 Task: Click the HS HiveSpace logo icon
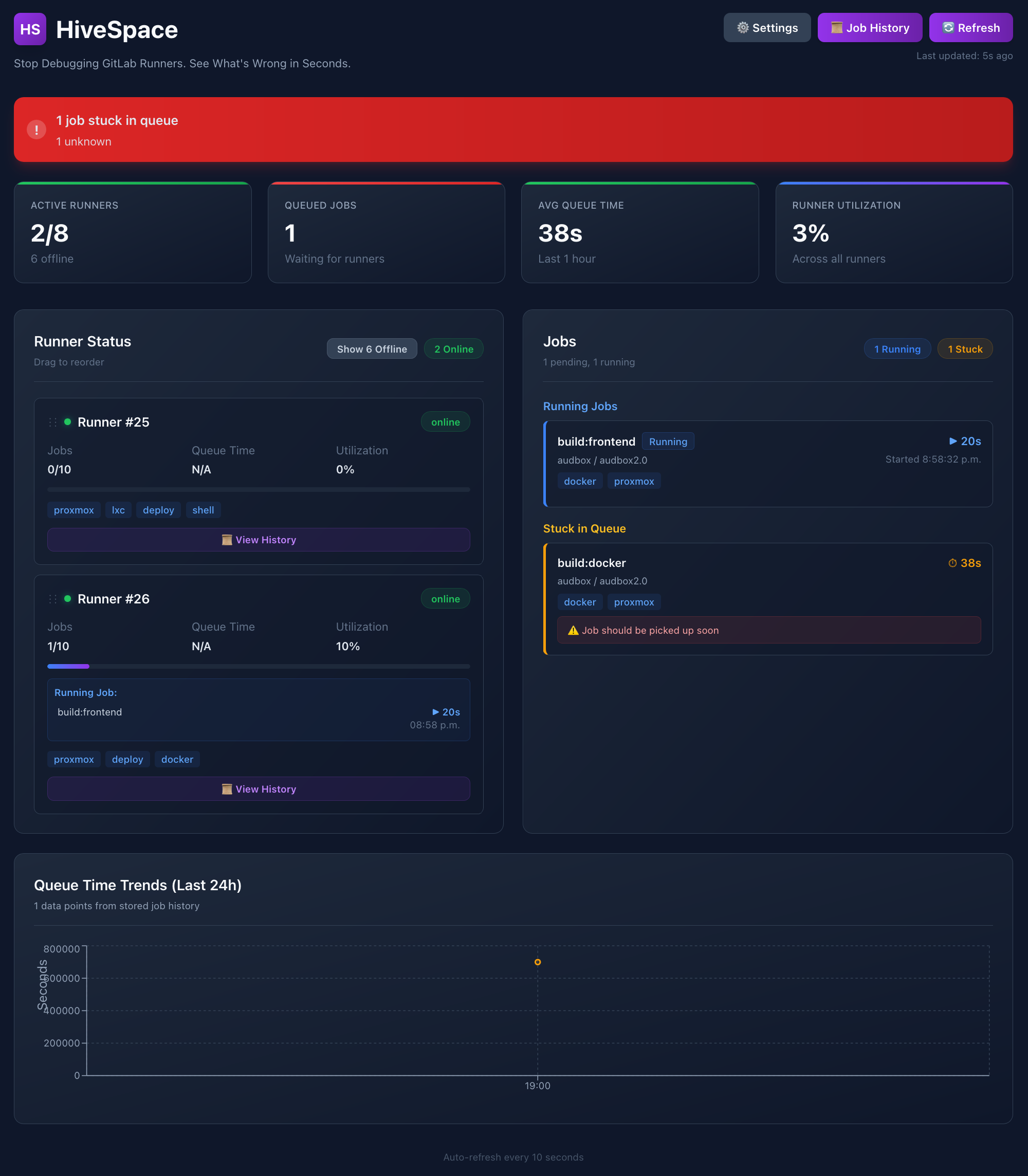(x=30, y=29)
